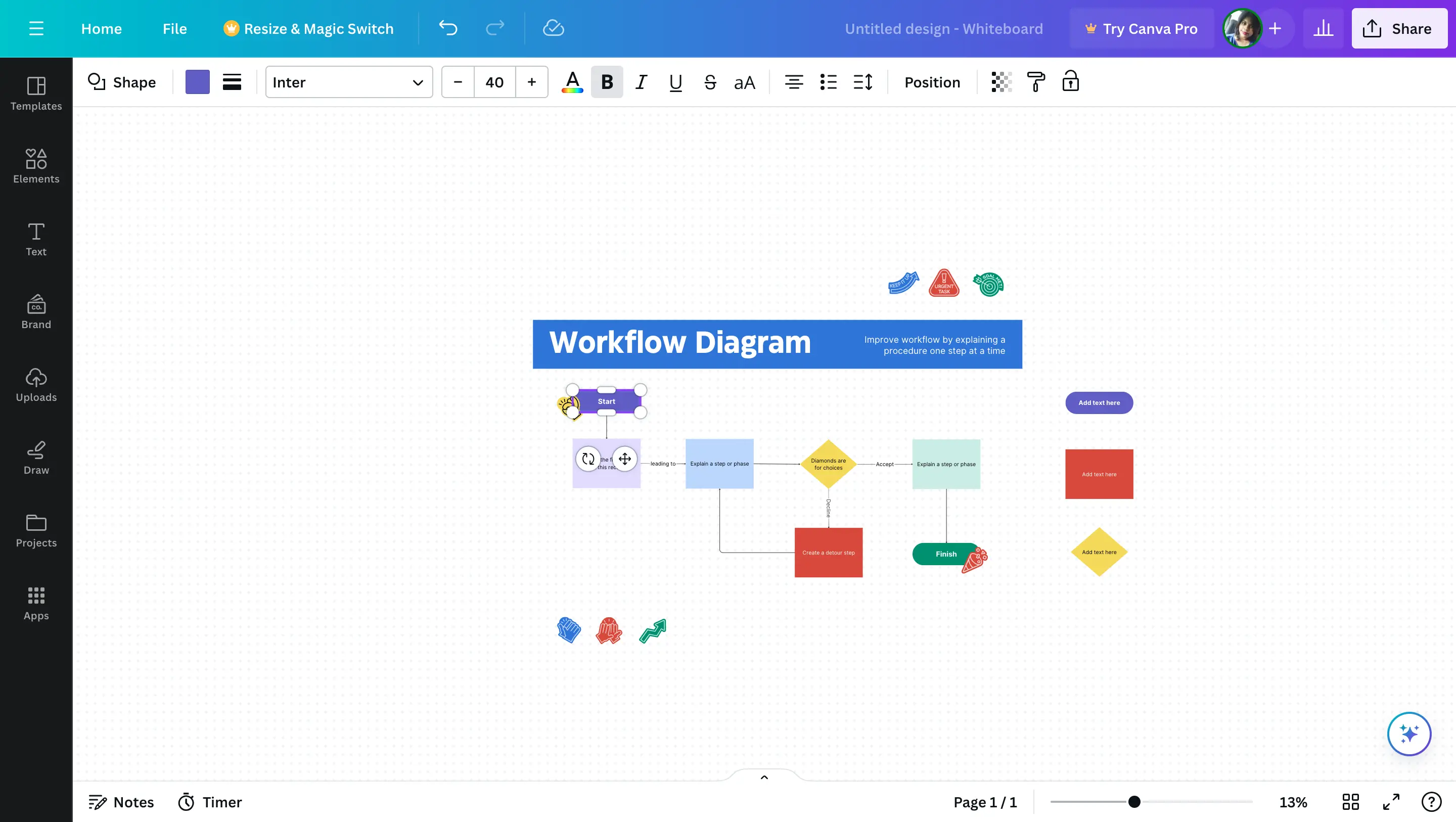Select the 'Create a detour step' red box

click(828, 553)
